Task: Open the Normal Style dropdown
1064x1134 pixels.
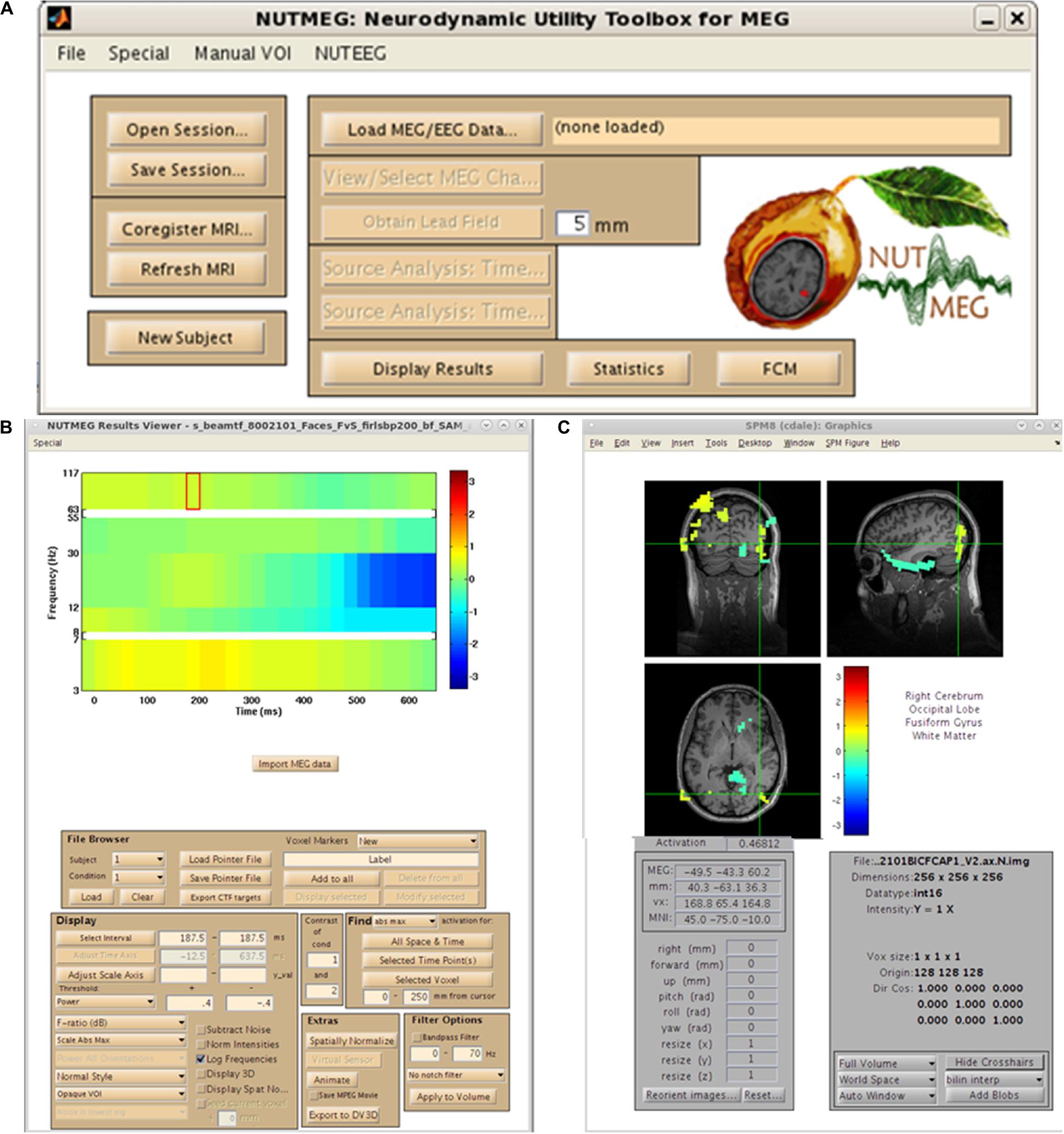Action: coord(120,1077)
